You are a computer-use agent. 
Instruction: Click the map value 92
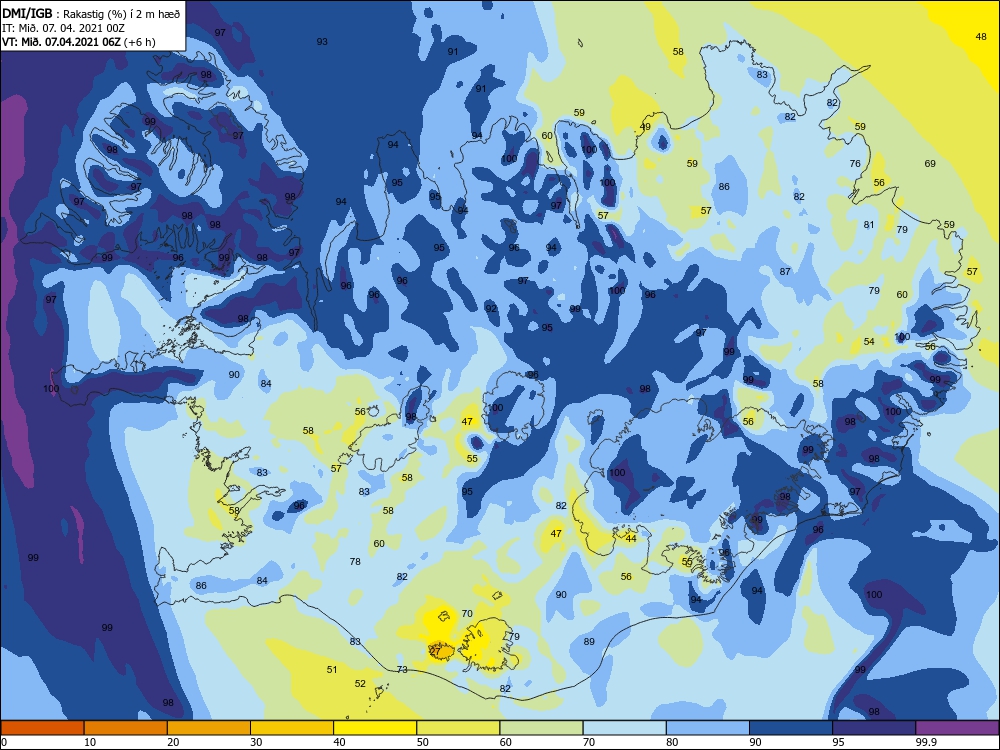(x=490, y=308)
